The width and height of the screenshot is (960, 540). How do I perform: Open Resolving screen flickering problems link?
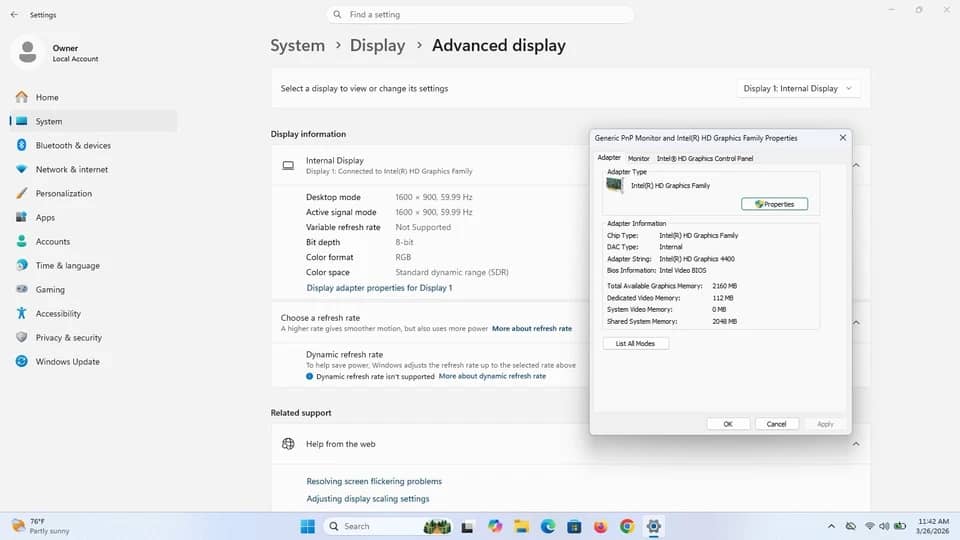pyautogui.click(x=373, y=481)
